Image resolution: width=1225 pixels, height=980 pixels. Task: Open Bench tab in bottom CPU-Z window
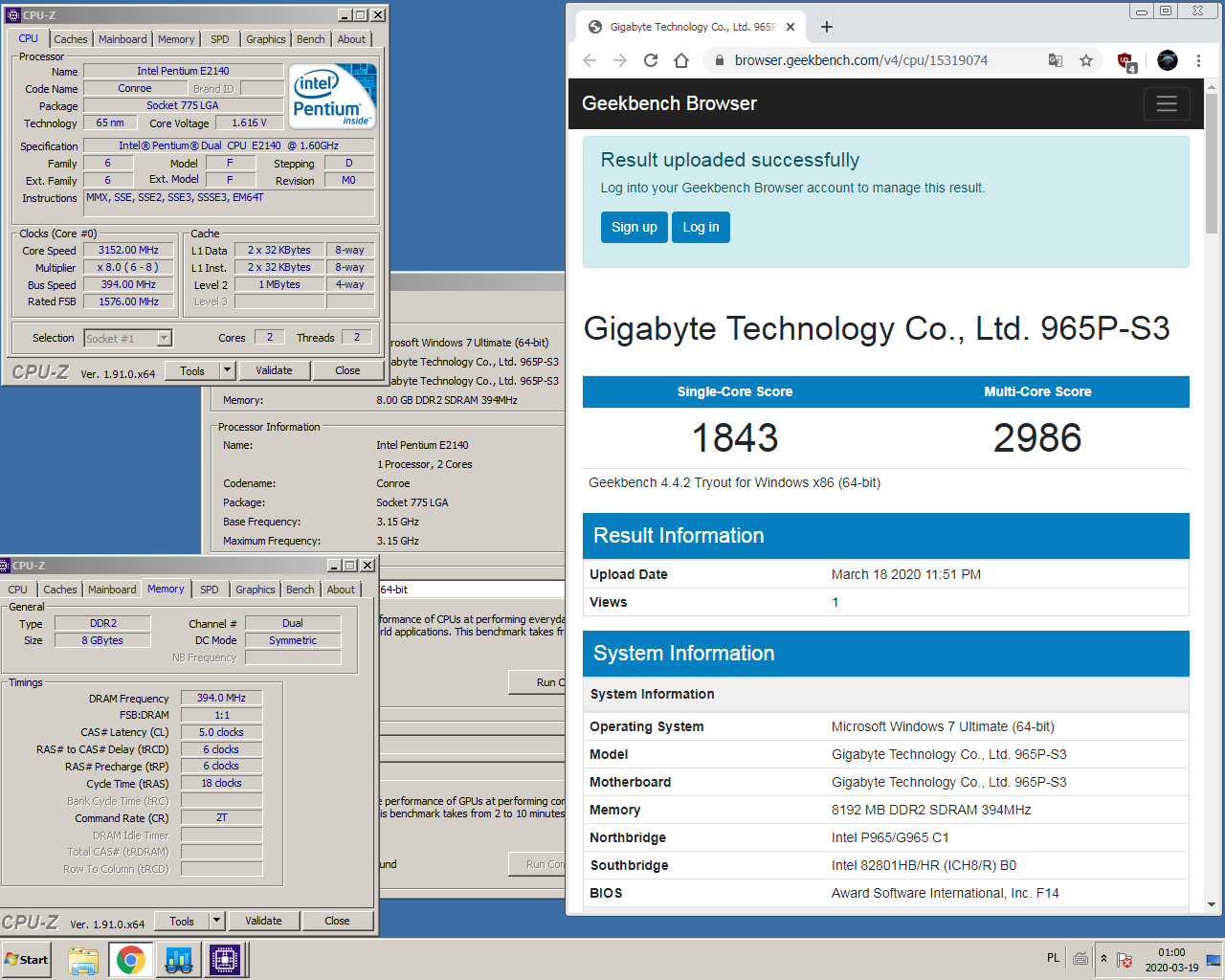click(x=300, y=590)
